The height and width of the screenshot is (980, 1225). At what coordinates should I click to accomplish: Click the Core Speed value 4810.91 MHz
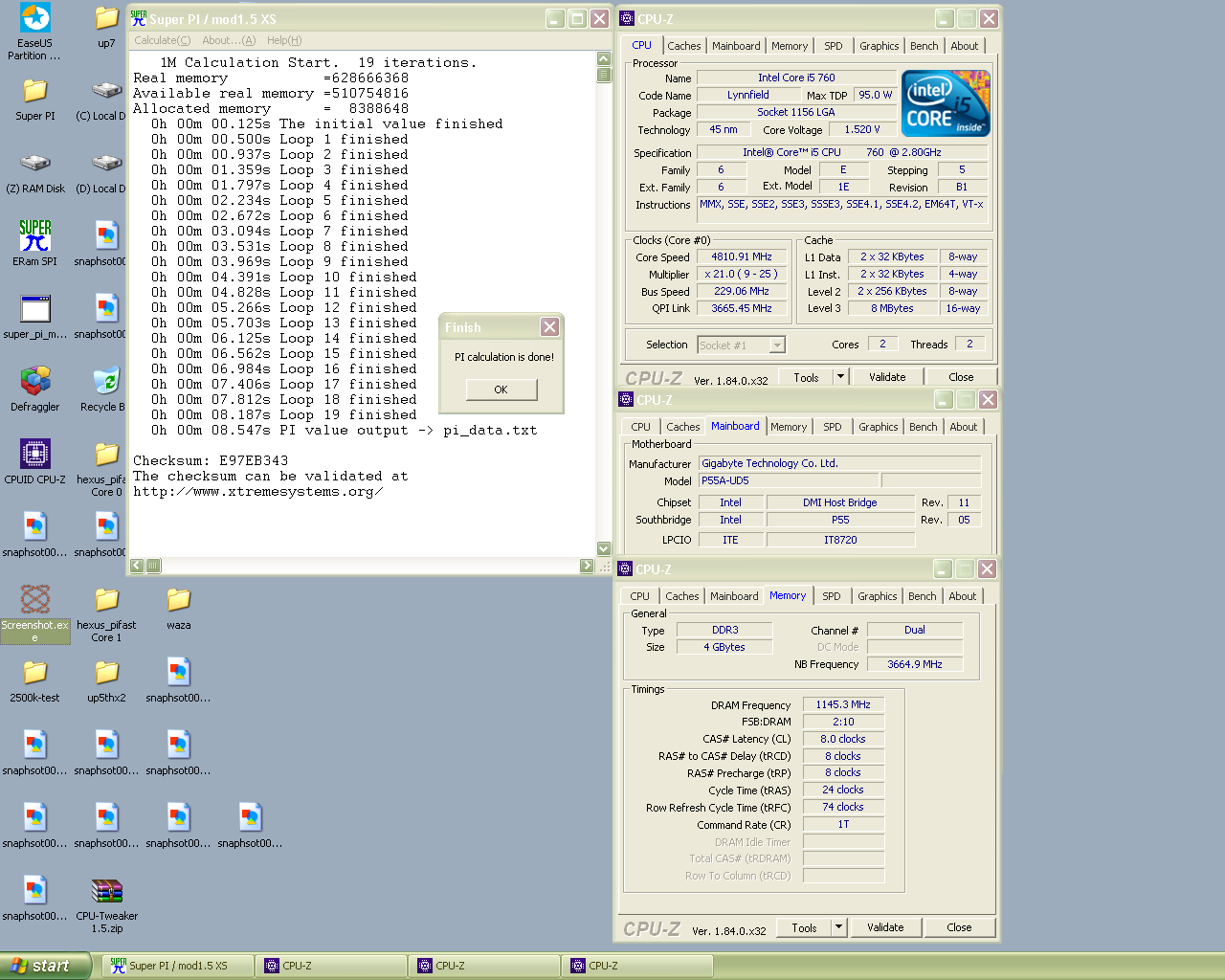point(742,257)
